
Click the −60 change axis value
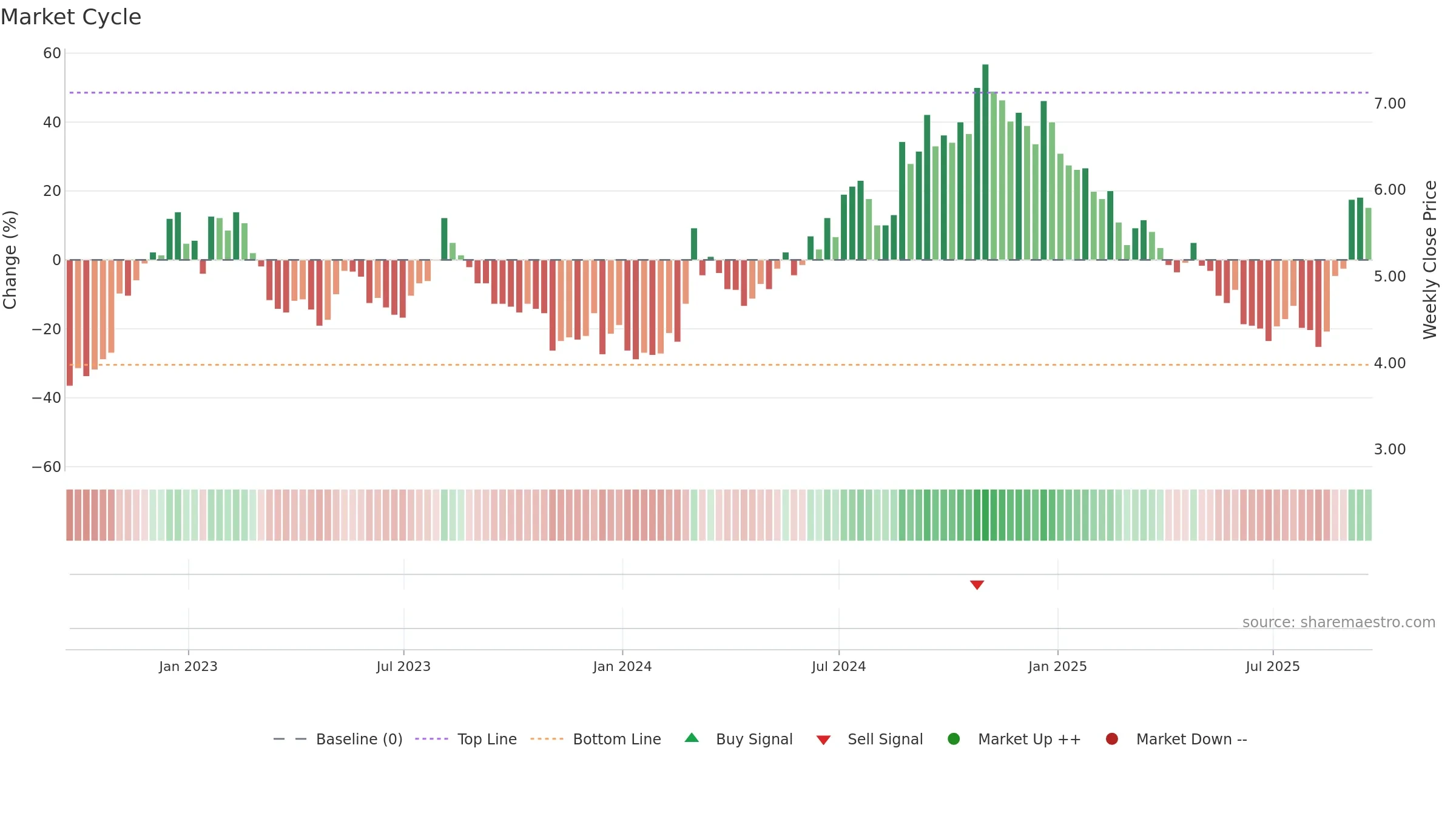tap(47, 467)
